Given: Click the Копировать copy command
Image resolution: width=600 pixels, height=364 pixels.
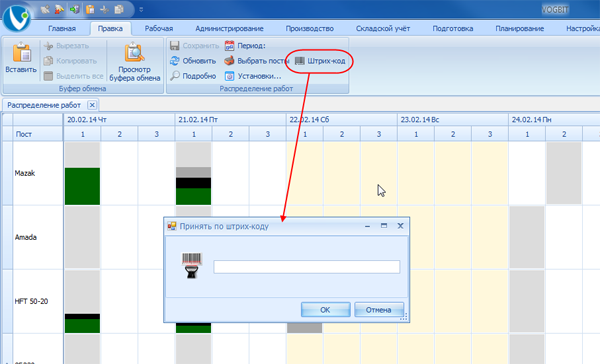Looking at the screenshot, I should [x=70, y=61].
